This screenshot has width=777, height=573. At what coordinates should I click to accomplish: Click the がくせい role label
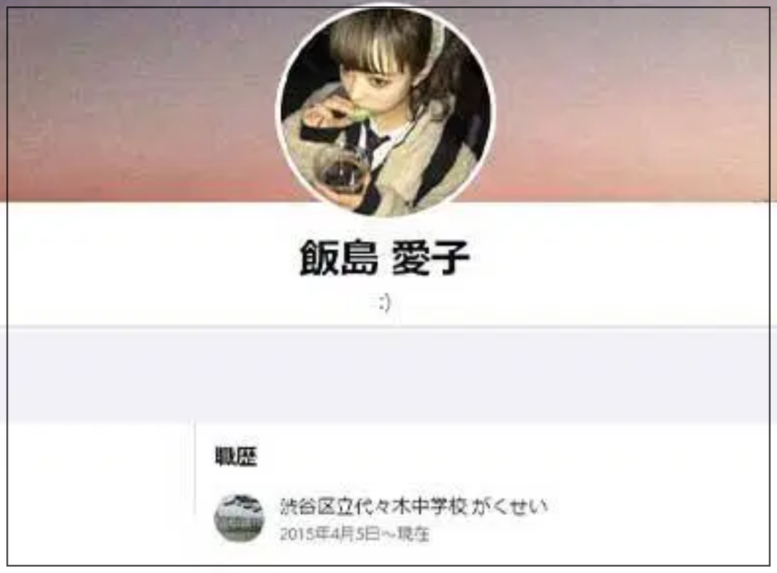point(509,507)
